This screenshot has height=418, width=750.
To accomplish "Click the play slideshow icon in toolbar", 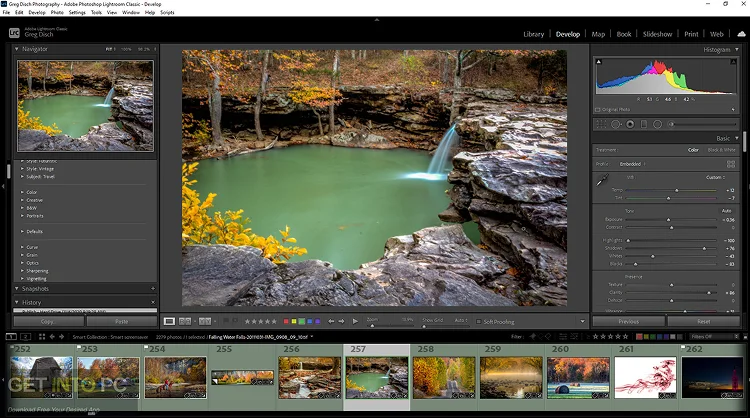I will (355, 321).
